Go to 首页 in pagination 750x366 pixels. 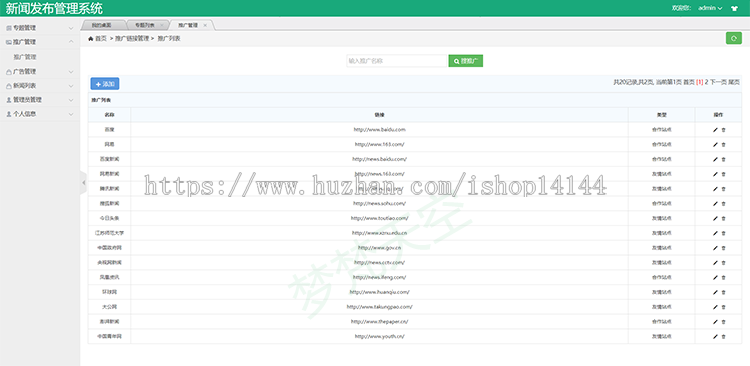pyautogui.click(x=688, y=82)
